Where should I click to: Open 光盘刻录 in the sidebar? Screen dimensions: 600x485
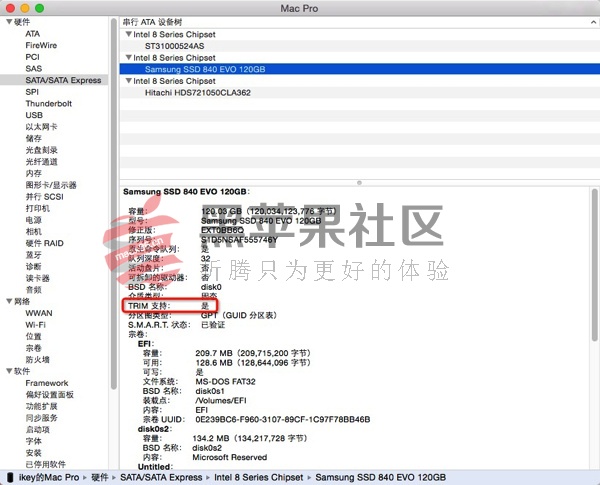coord(41,150)
